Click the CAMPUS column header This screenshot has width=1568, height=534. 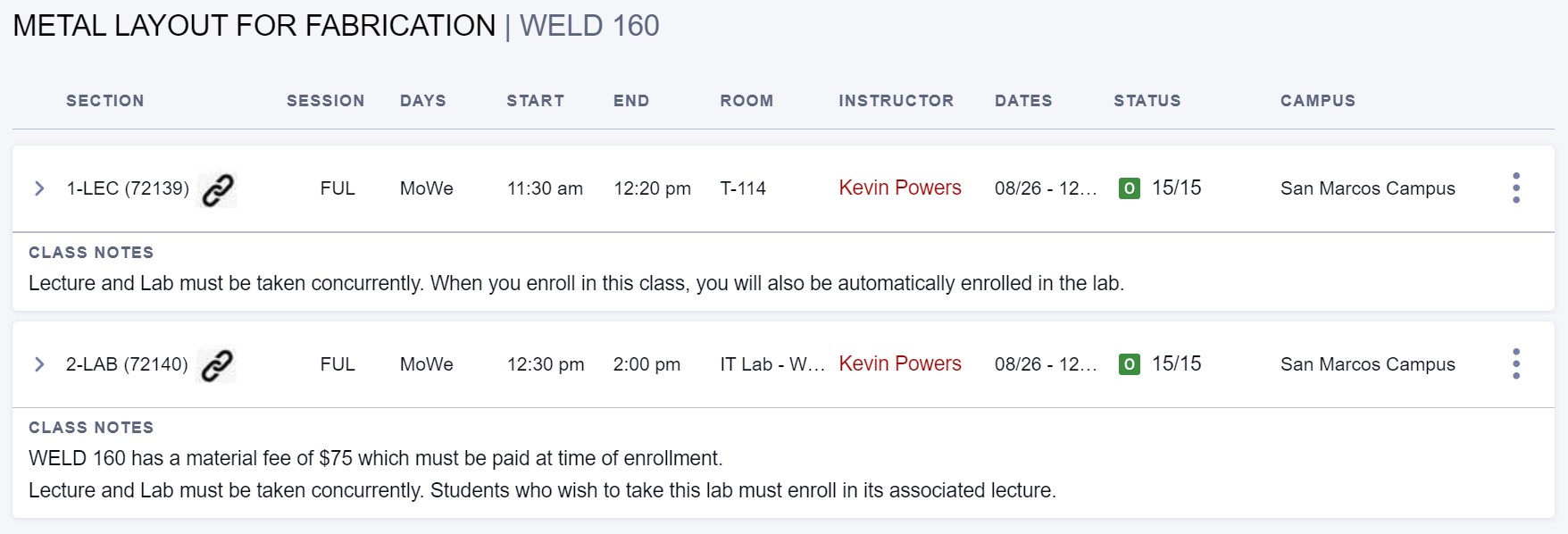click(x=1317, y=101)
